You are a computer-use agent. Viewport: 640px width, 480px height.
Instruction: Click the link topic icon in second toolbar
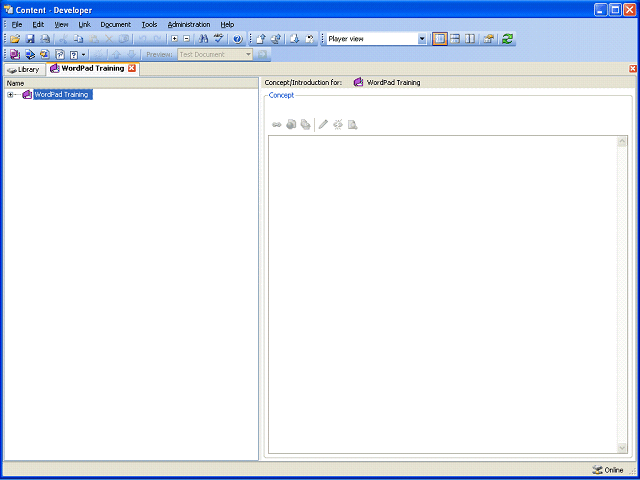click(x=44, y=54)
